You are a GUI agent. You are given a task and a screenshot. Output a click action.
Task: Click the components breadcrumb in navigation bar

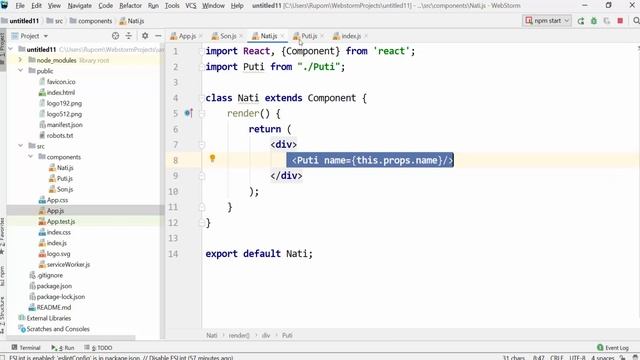click(x=91, y=21)
